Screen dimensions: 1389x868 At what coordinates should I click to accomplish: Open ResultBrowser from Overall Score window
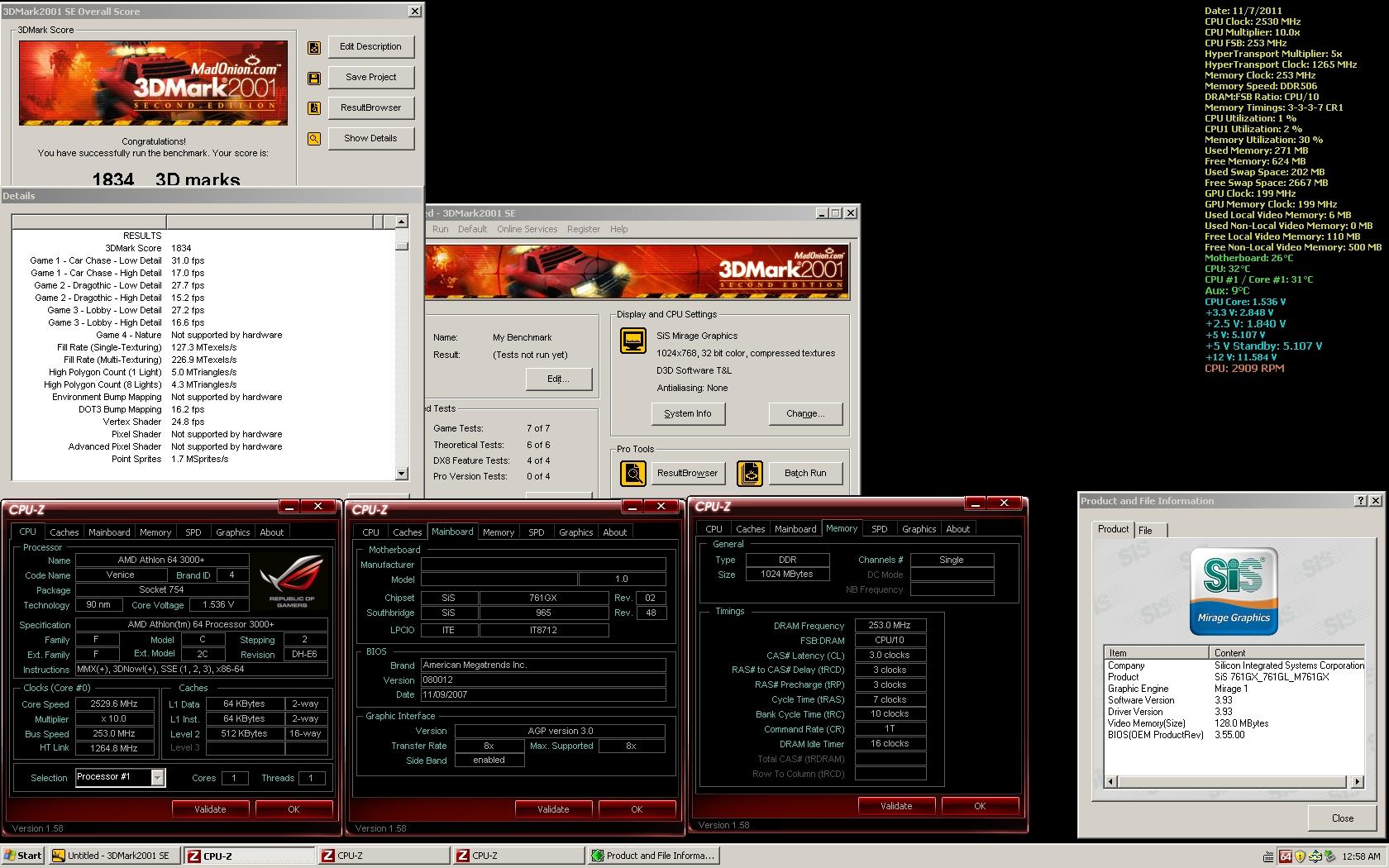click(370, 108)
